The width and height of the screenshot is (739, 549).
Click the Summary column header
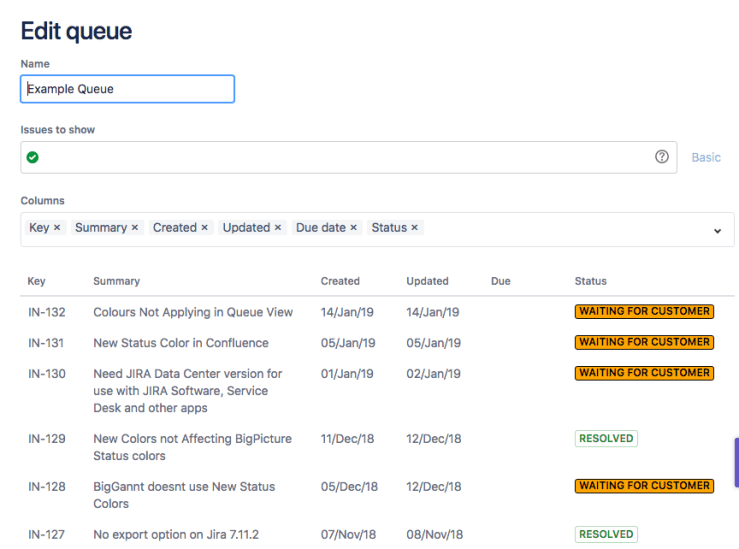coord(116,281)
